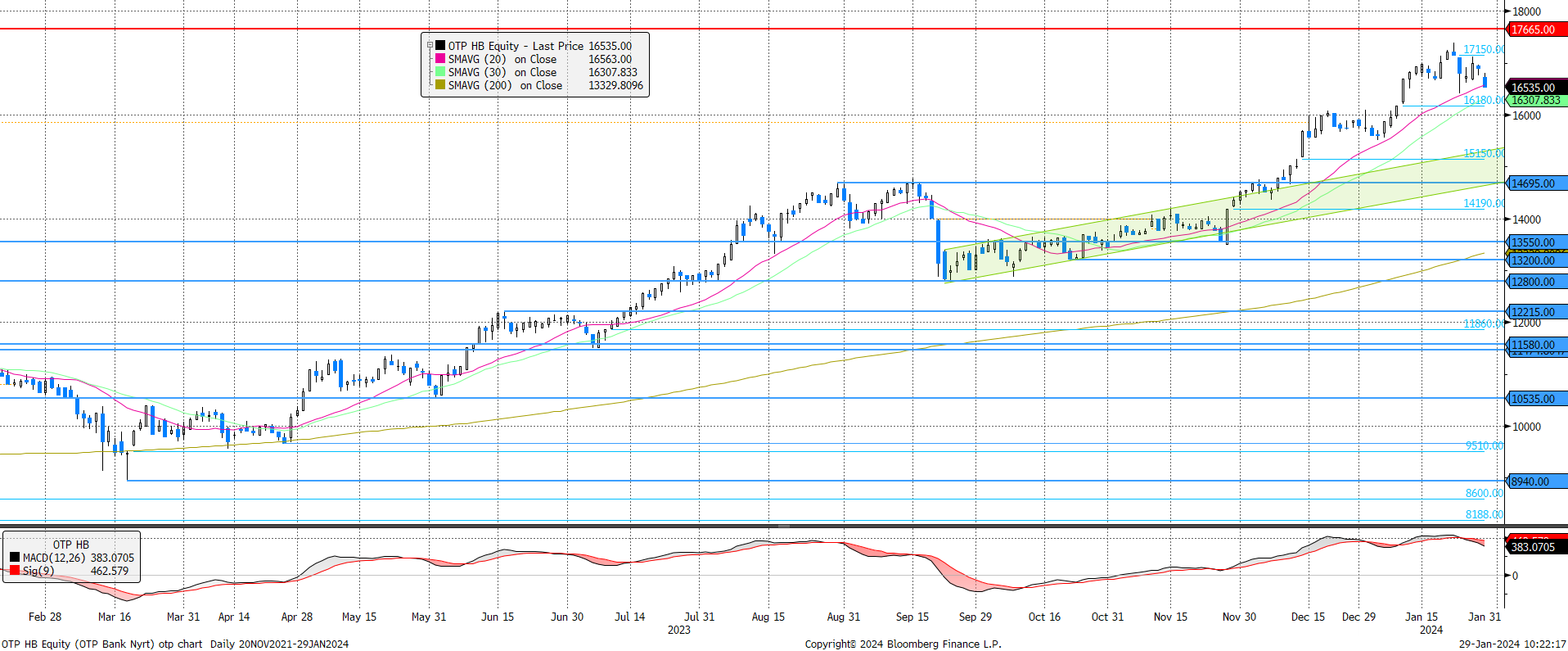Click the Jul 31 date axis label
Viewport: 1568px width, 651px height.
click(700, 617)
